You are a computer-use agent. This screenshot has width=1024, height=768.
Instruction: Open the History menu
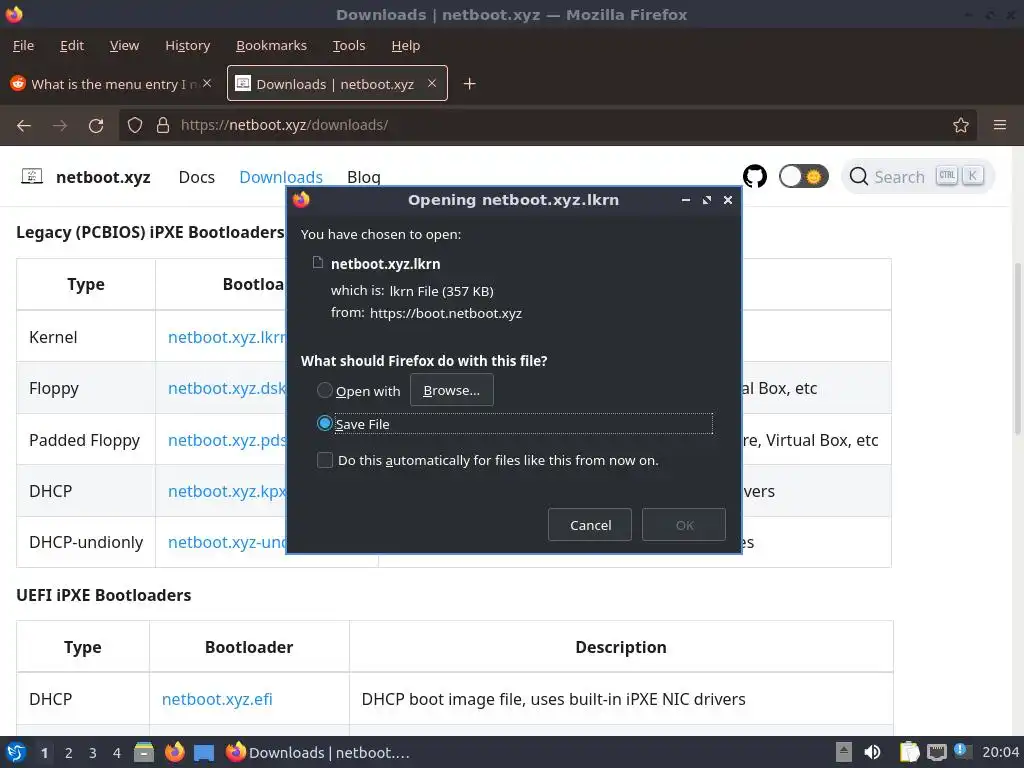pyautogui.click(x=187, y=45)
